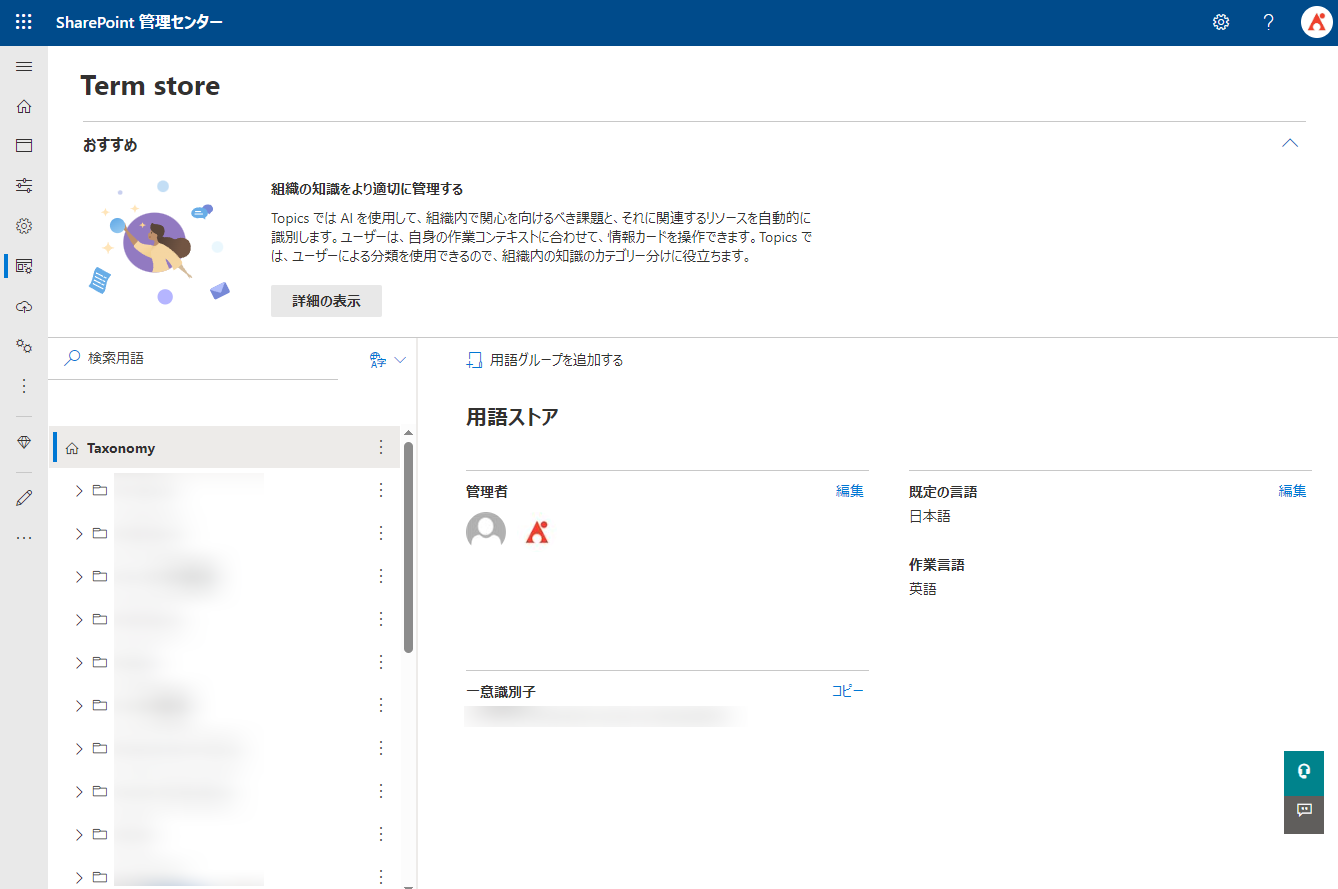Click the 用語ストア heading
This screenshot has height=889, width=1338.
coord(512,417)
